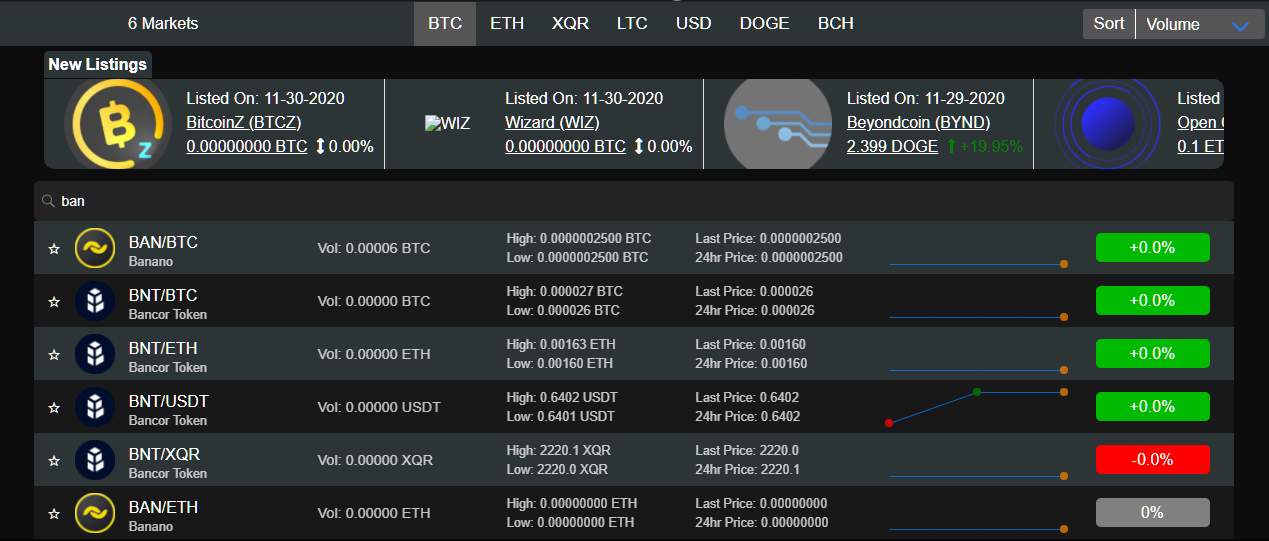Select the BNT/ETH pair name

pos(163,348)
